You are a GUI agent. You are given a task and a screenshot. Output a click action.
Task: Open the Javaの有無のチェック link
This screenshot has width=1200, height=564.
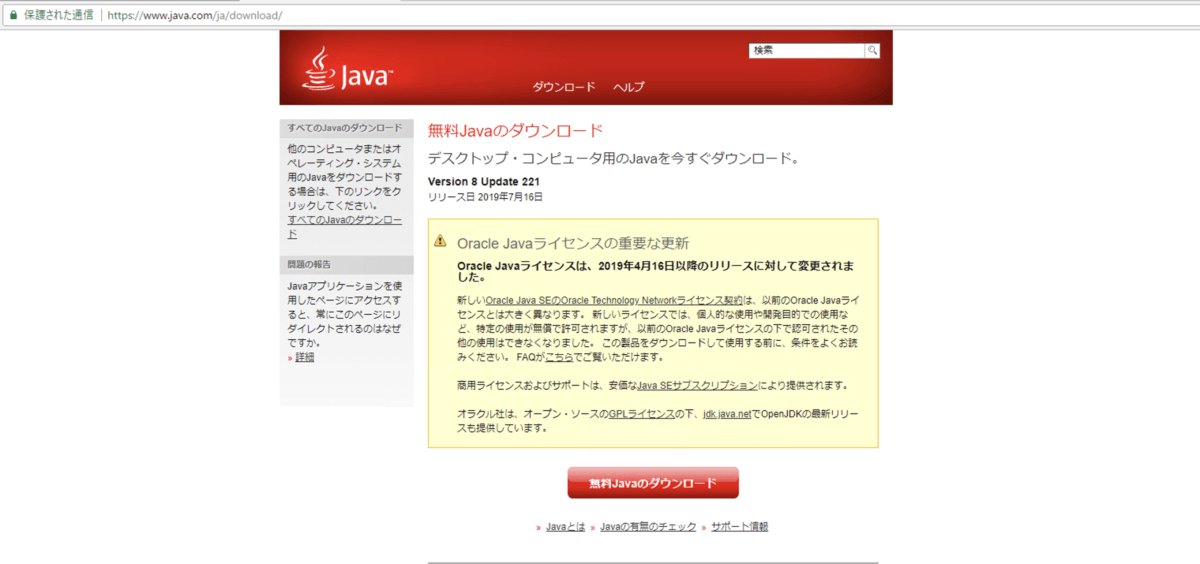pyautogui.click(x=648, y=526)
